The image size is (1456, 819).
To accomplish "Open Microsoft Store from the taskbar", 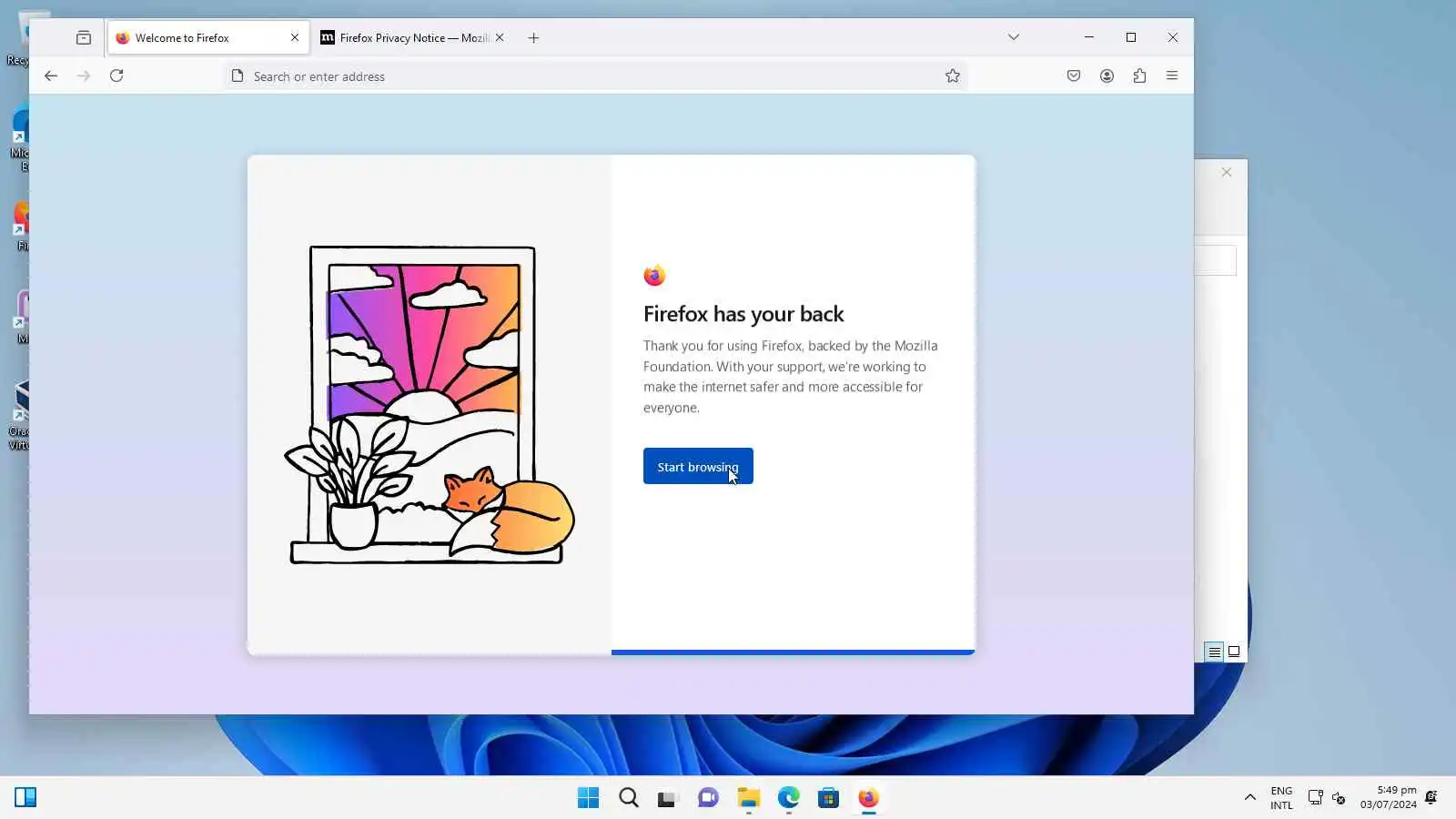I will tap(829, 798).
